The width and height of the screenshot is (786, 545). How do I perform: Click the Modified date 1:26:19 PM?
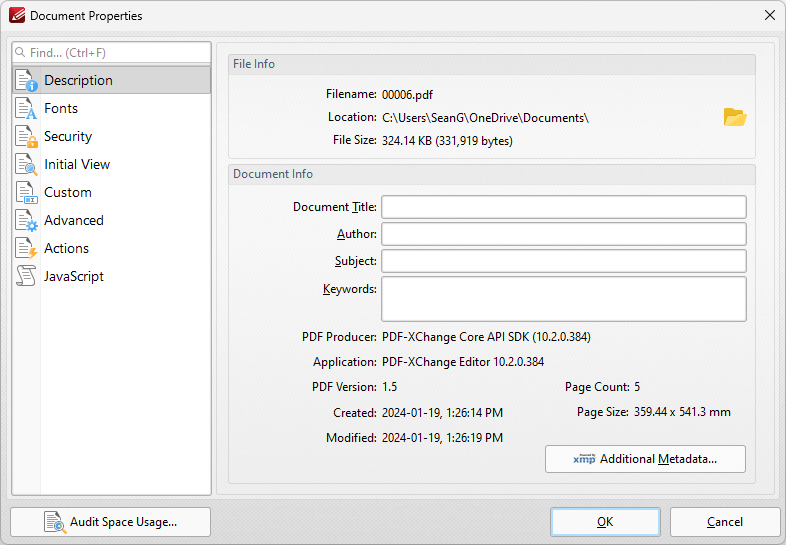[x=442, y=438]
